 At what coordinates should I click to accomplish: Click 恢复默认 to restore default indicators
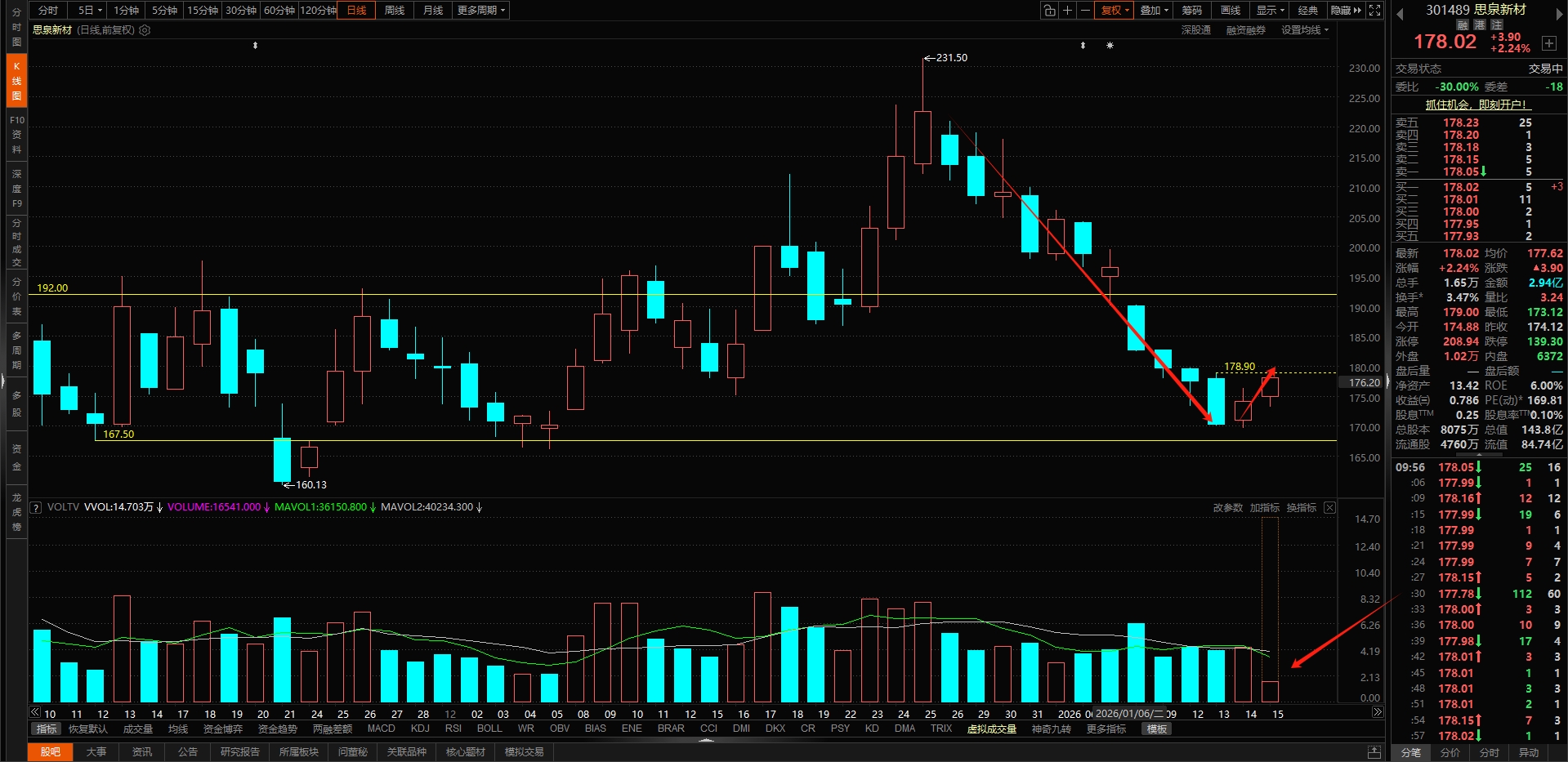pos(88,729)
